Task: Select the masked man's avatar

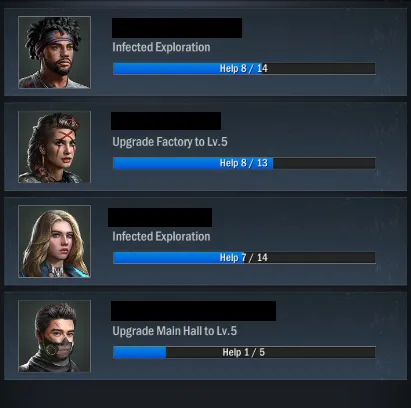Action: [x=54, y=336]
